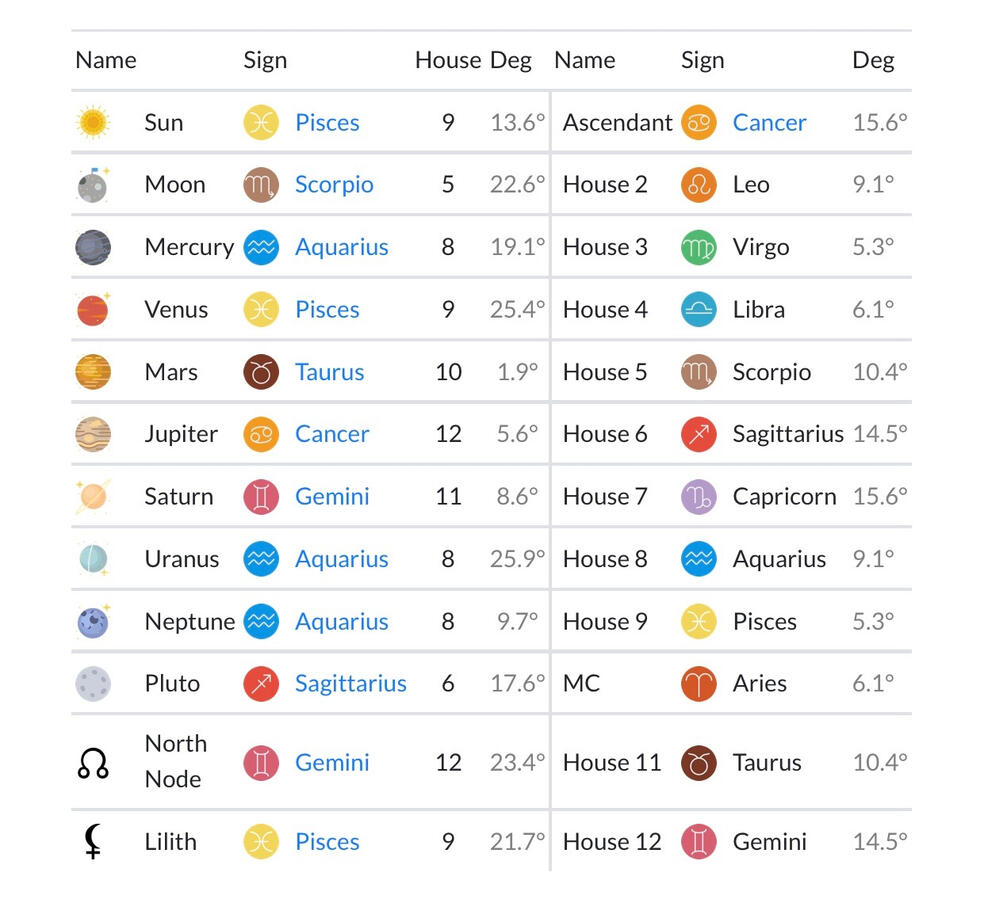
Task: Open the Cancer link for Ascendant
Action: [x=769, y=122]
